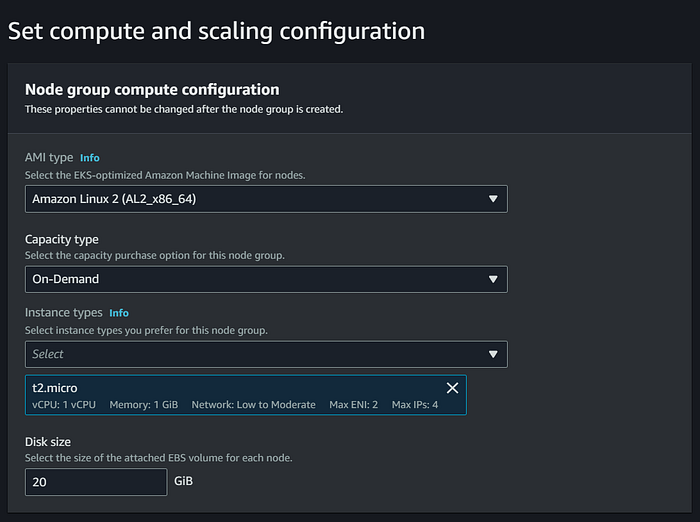Open Info link next to AMI type
Screen dimensions: 700x522
[90, 158]
